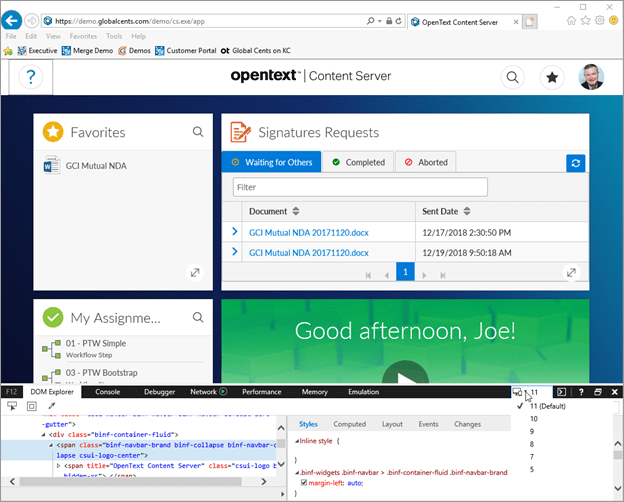The width and height of the screenshot is (624, 502).
Task: Expand the Favorites widget
Action: pos(195,273)
